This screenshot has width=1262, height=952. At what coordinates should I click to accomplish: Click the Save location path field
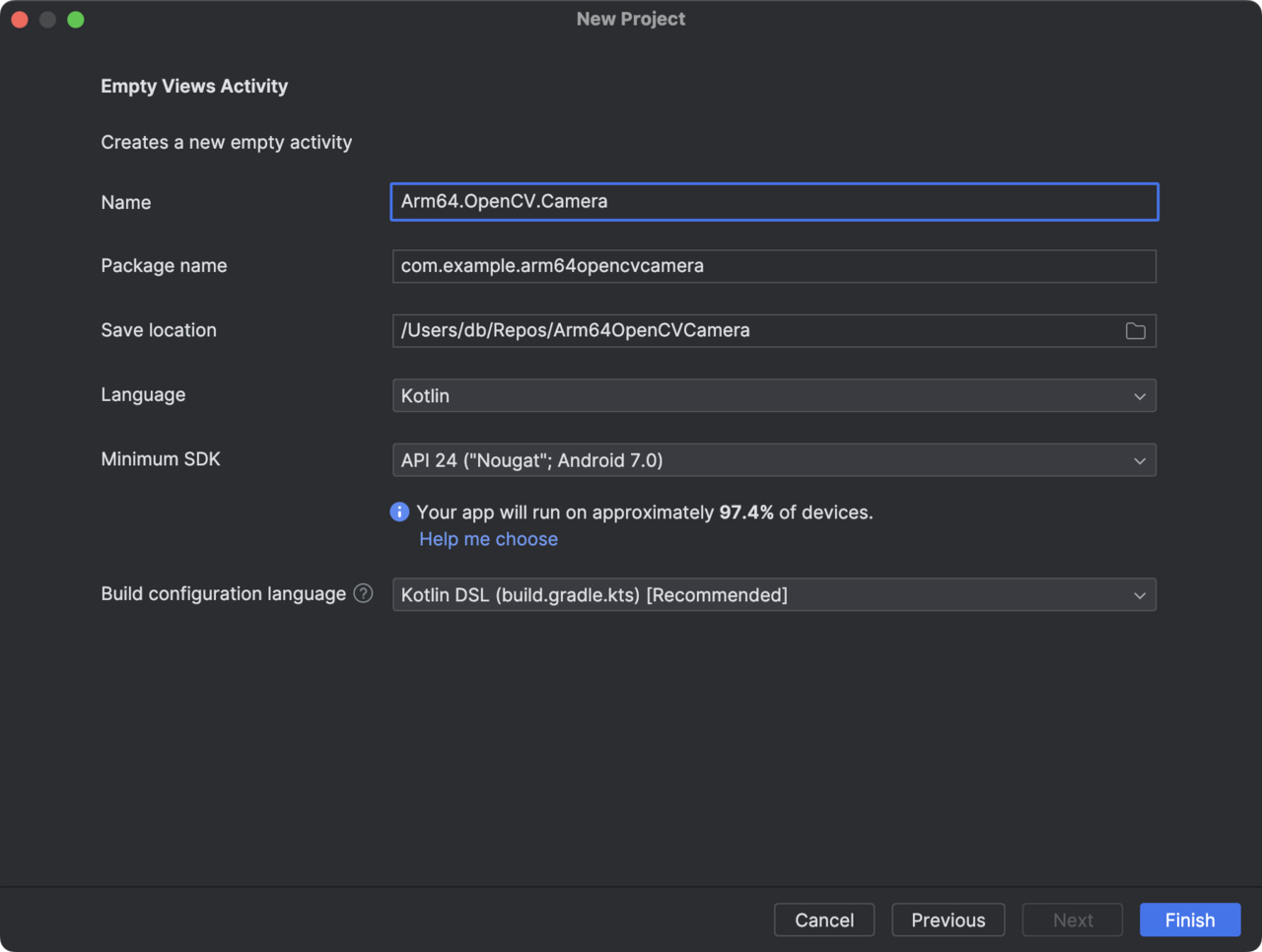click(x=754, y=331)
